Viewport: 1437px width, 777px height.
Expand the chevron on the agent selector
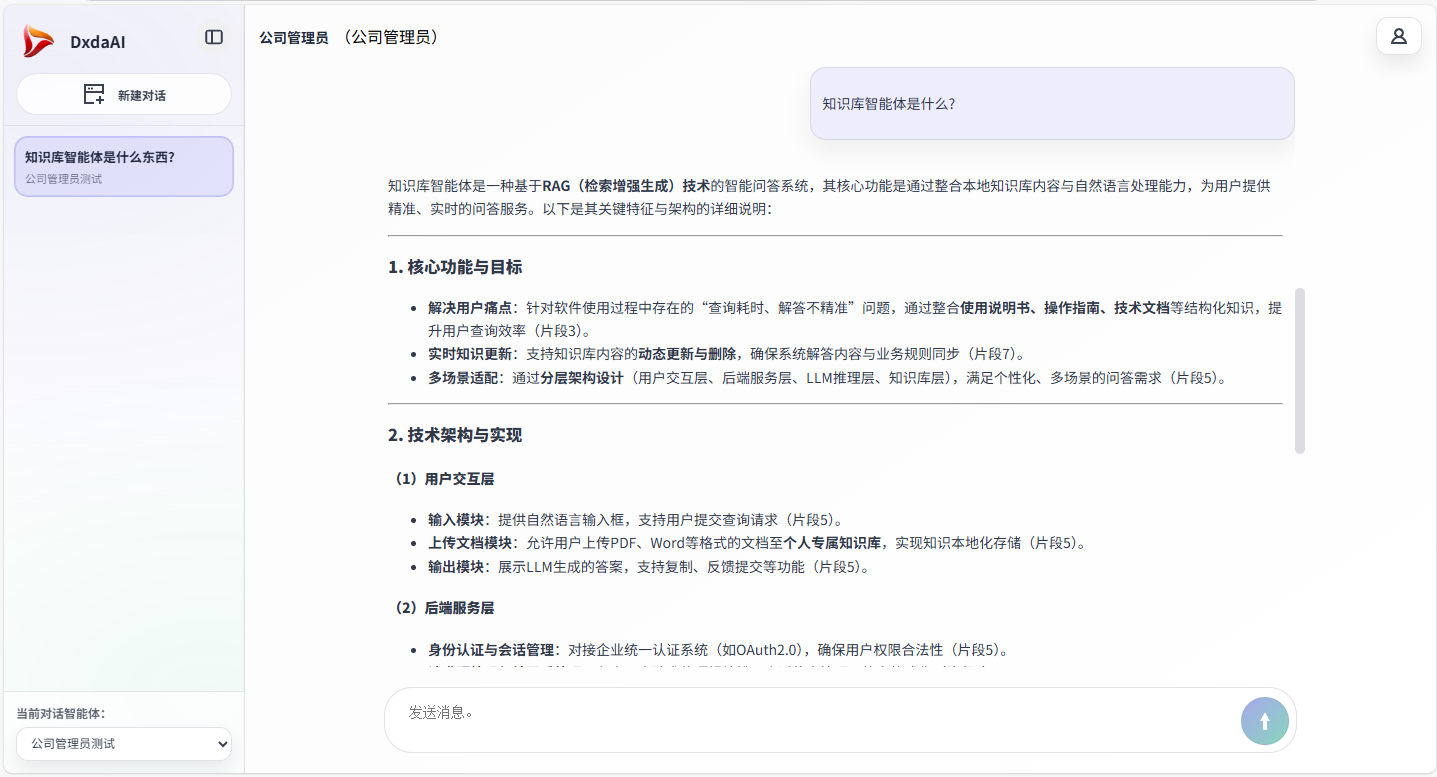coord(222,744)
